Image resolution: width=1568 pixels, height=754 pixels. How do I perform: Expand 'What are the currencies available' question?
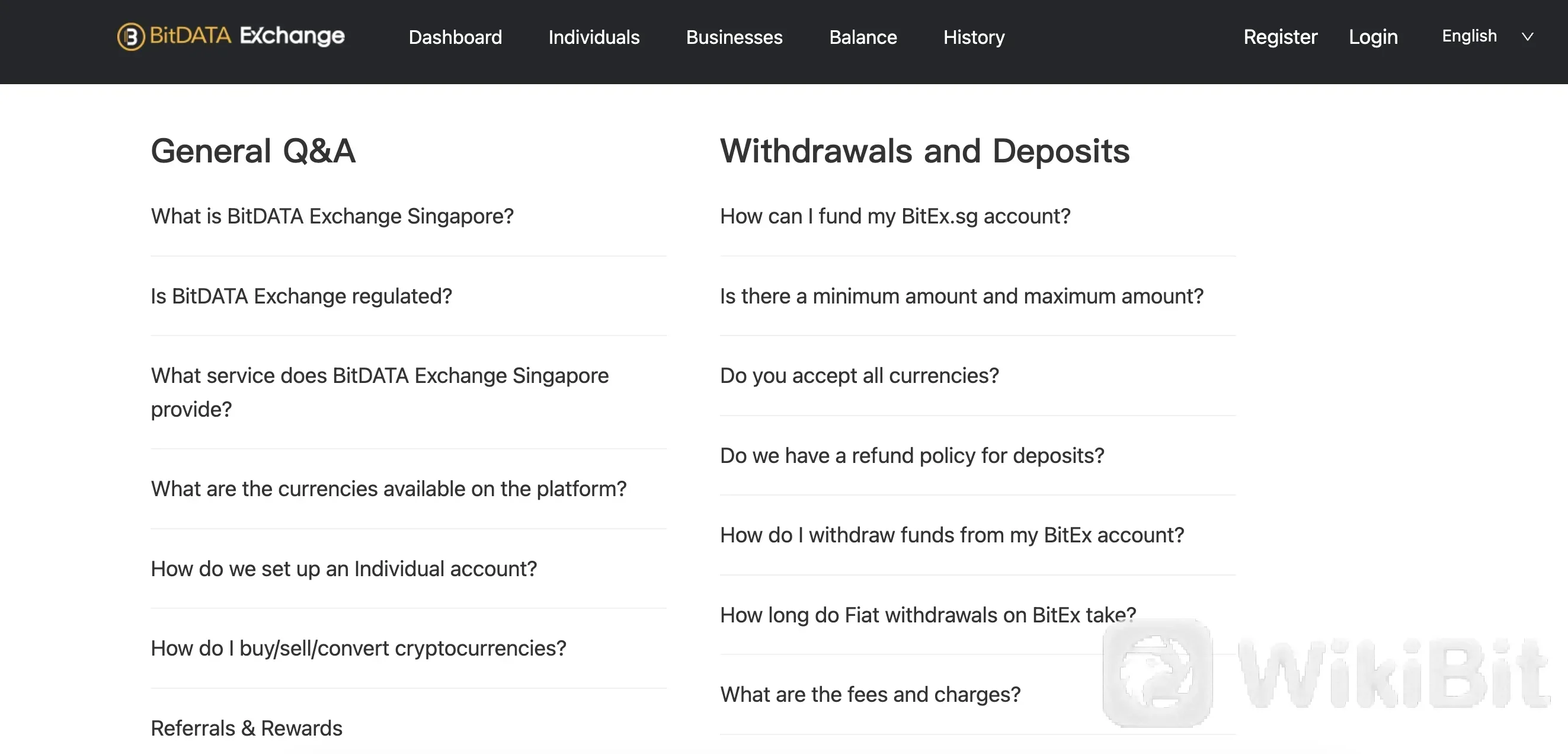click(x=408, y=489)
